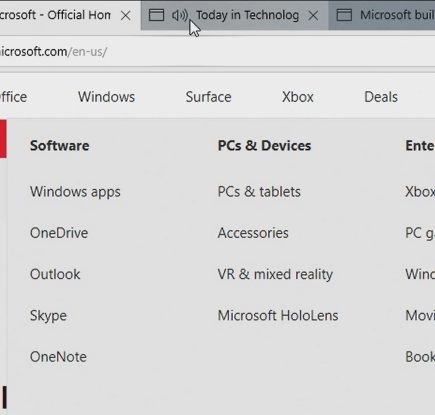Open the Surface navigation menu
The height and width of the screenshot is (415, 435).
[208, 97]
